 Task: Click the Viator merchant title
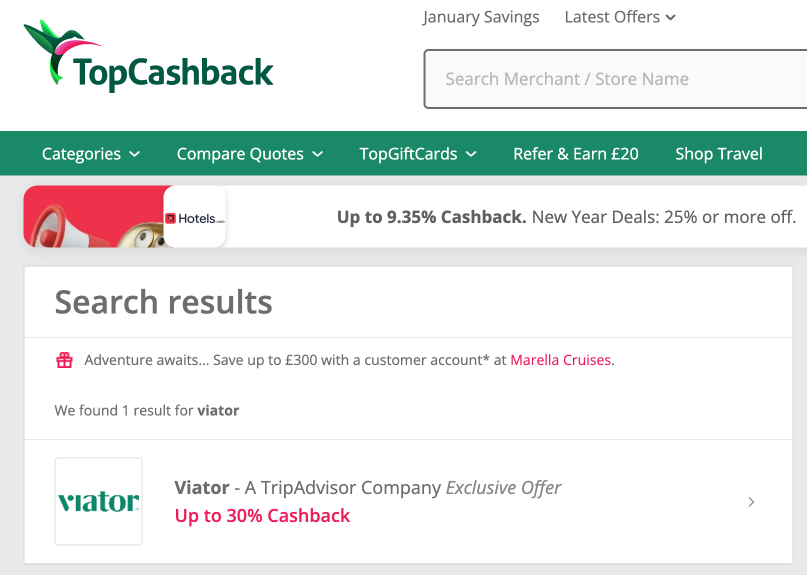(202, 488)
